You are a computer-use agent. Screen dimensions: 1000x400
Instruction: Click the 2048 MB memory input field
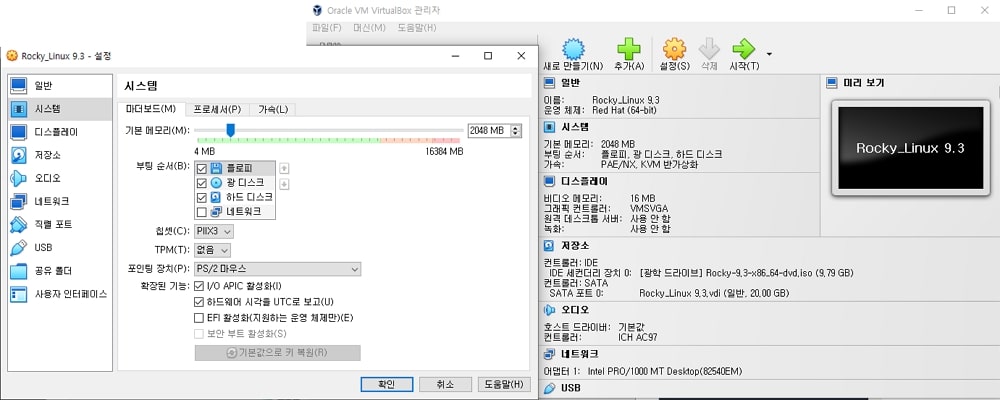click(489, 130)
